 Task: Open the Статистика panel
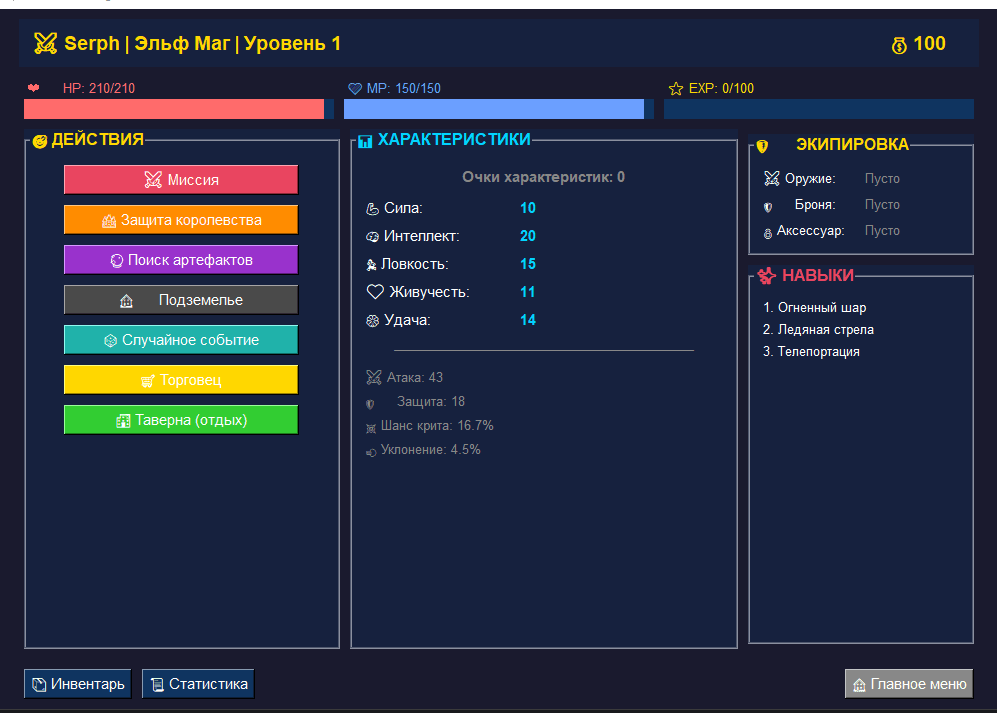pyautogui.click(x=198, y=684)
